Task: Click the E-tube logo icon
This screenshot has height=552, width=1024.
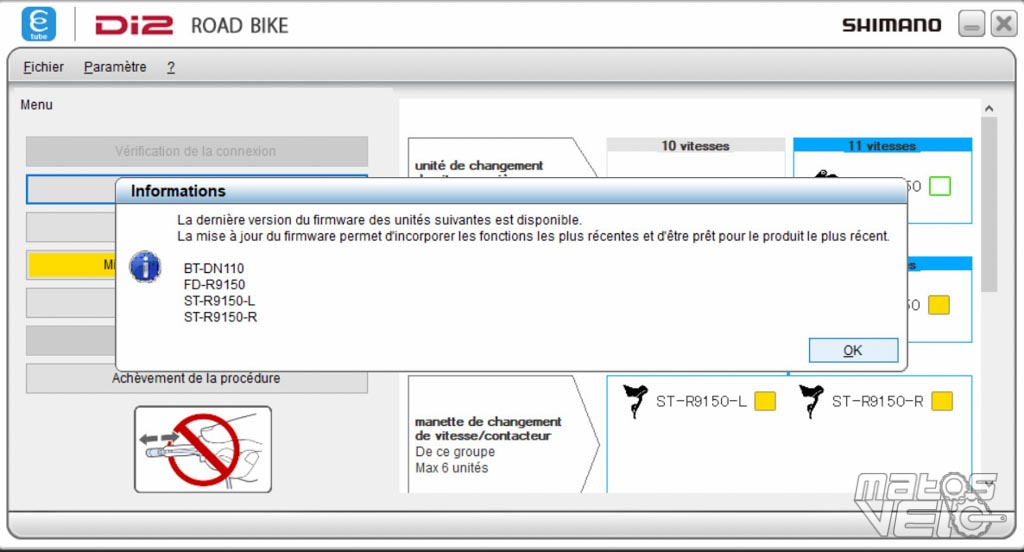Action: [x=39, y=24]
